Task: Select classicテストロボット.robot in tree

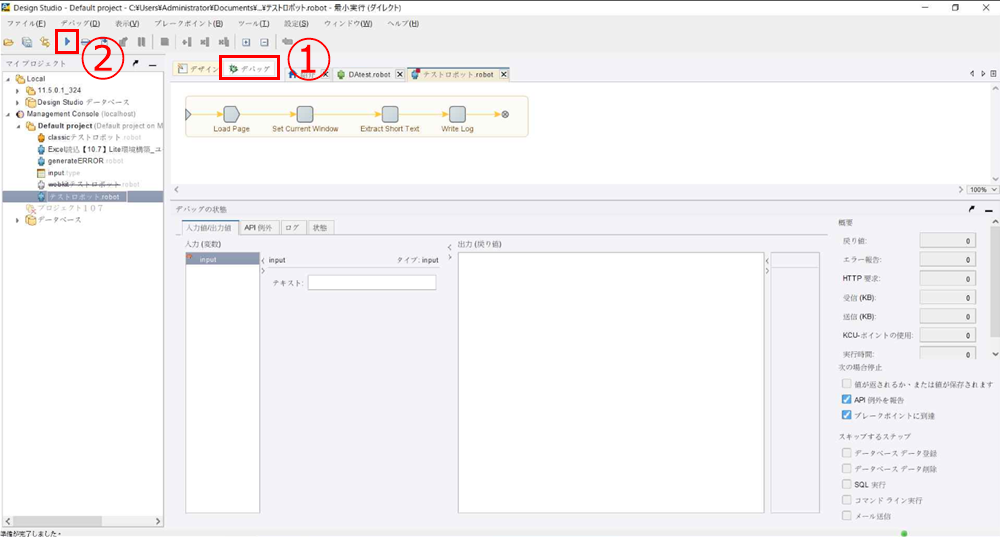Action: [x=89, y=138]
